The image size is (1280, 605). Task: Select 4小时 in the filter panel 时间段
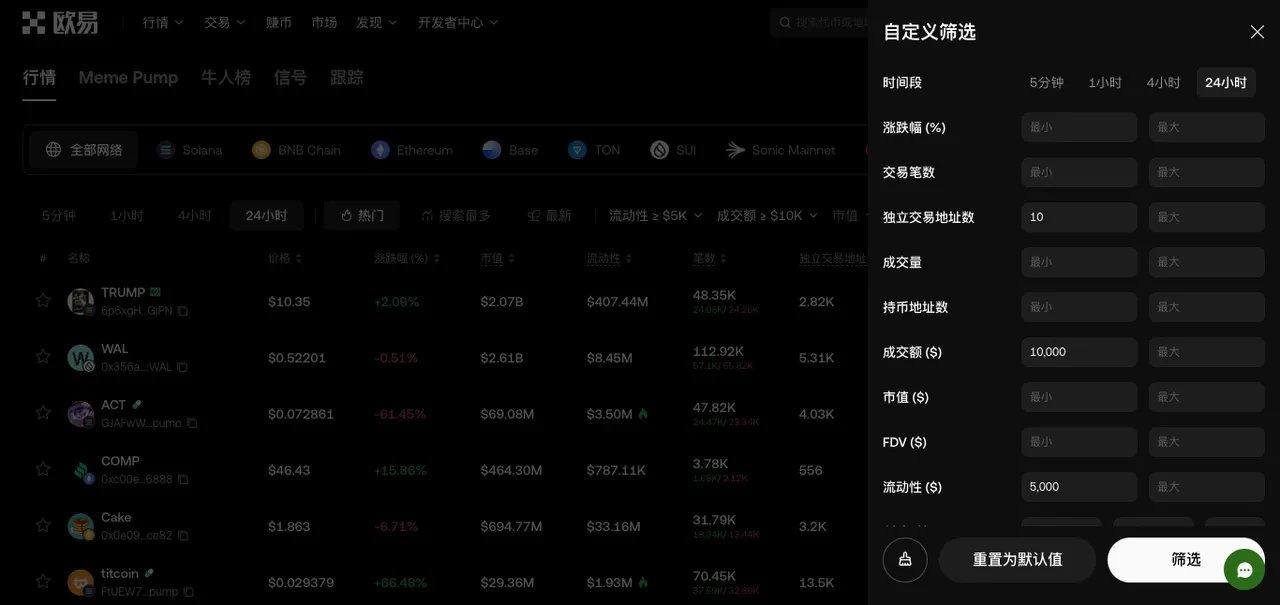click(x=1163, y=83)
